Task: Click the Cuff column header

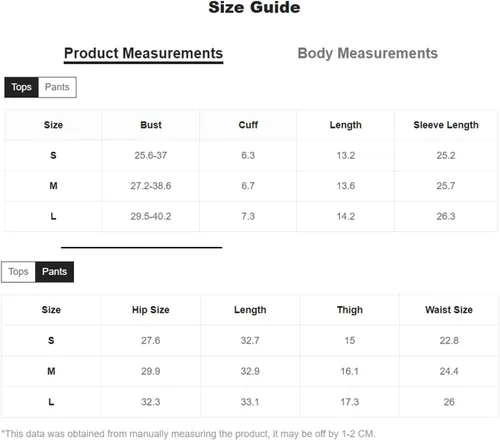Action: [248, 125]
